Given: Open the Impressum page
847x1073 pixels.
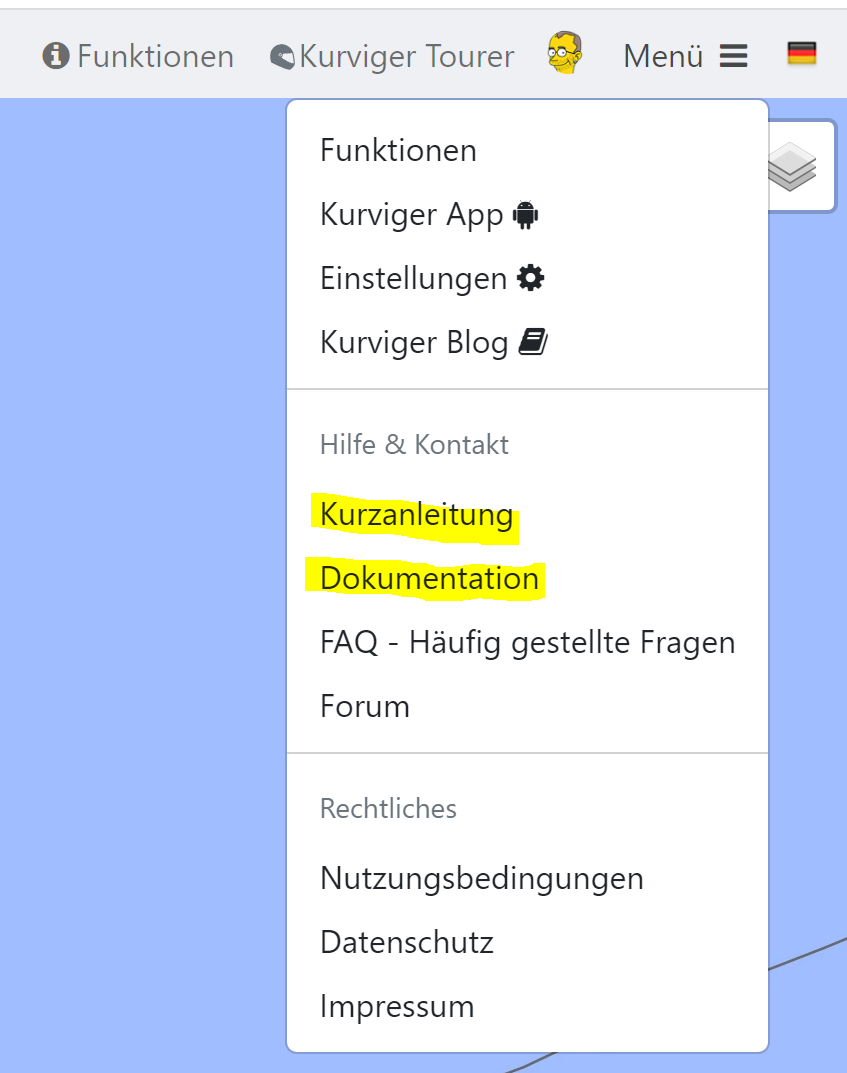Looking at the screenshot, I should 397,1006.
